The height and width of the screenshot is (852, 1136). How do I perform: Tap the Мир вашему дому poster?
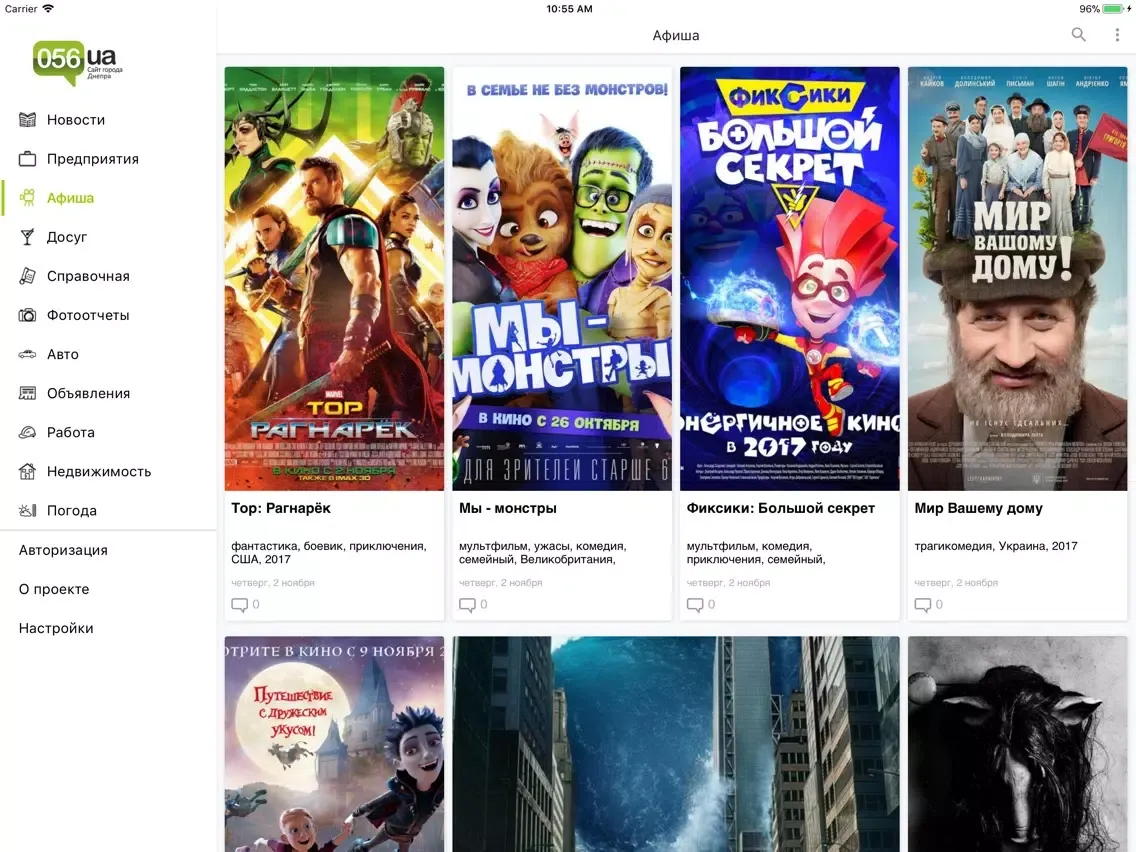(1017, 279)
